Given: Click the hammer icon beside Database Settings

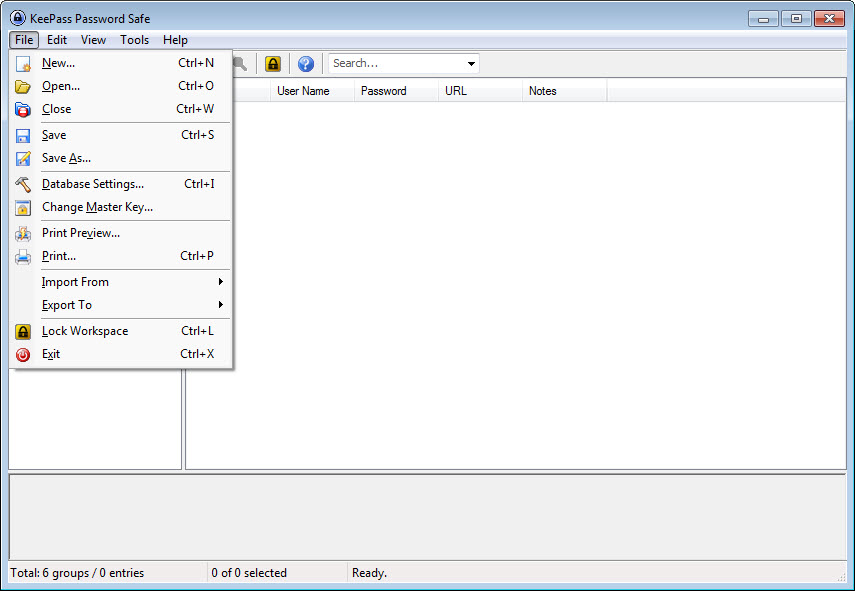Looking at the screenshot, I should [23, 185].
